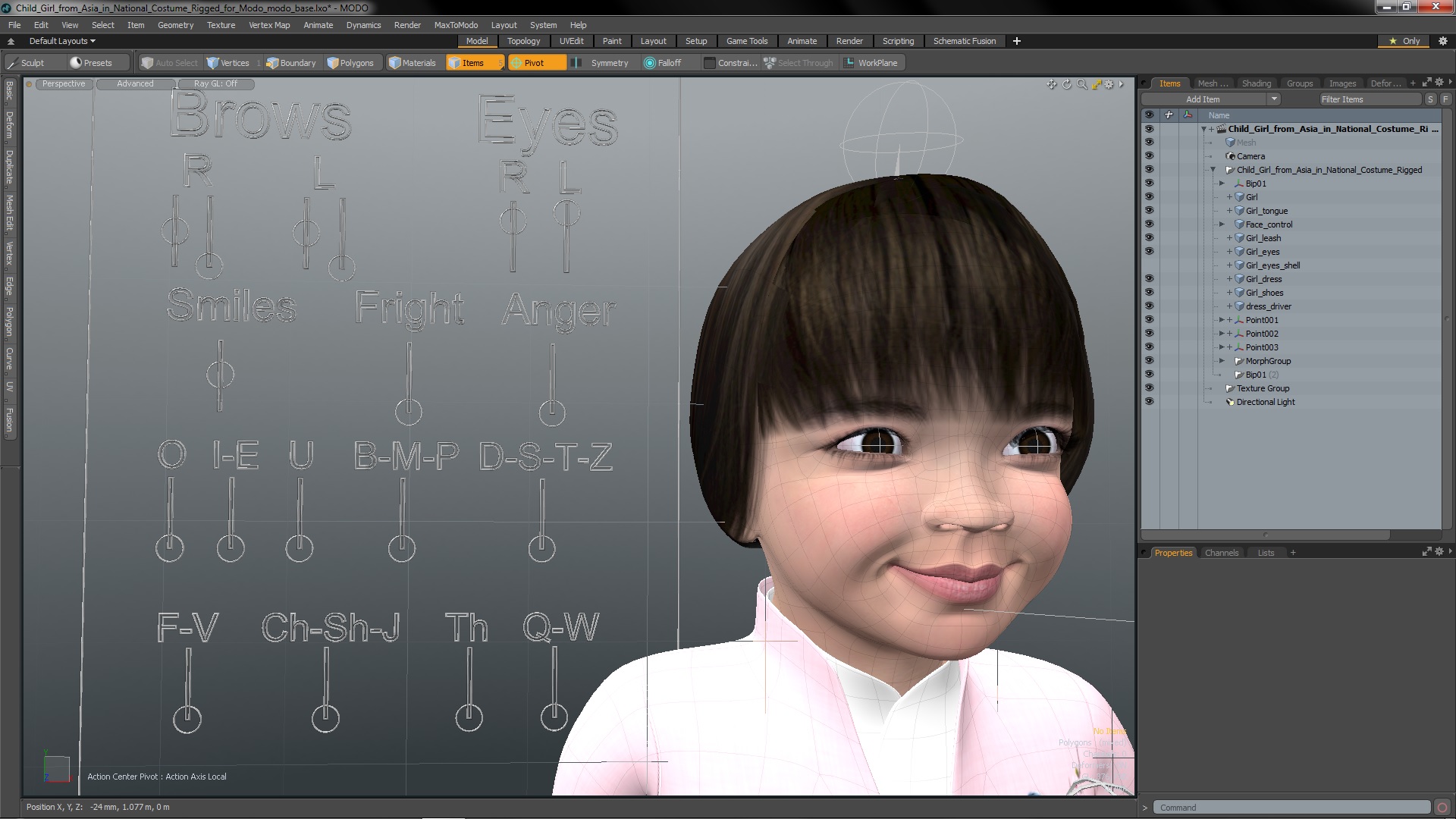Expand the Point002 locator

[1222, 334]
